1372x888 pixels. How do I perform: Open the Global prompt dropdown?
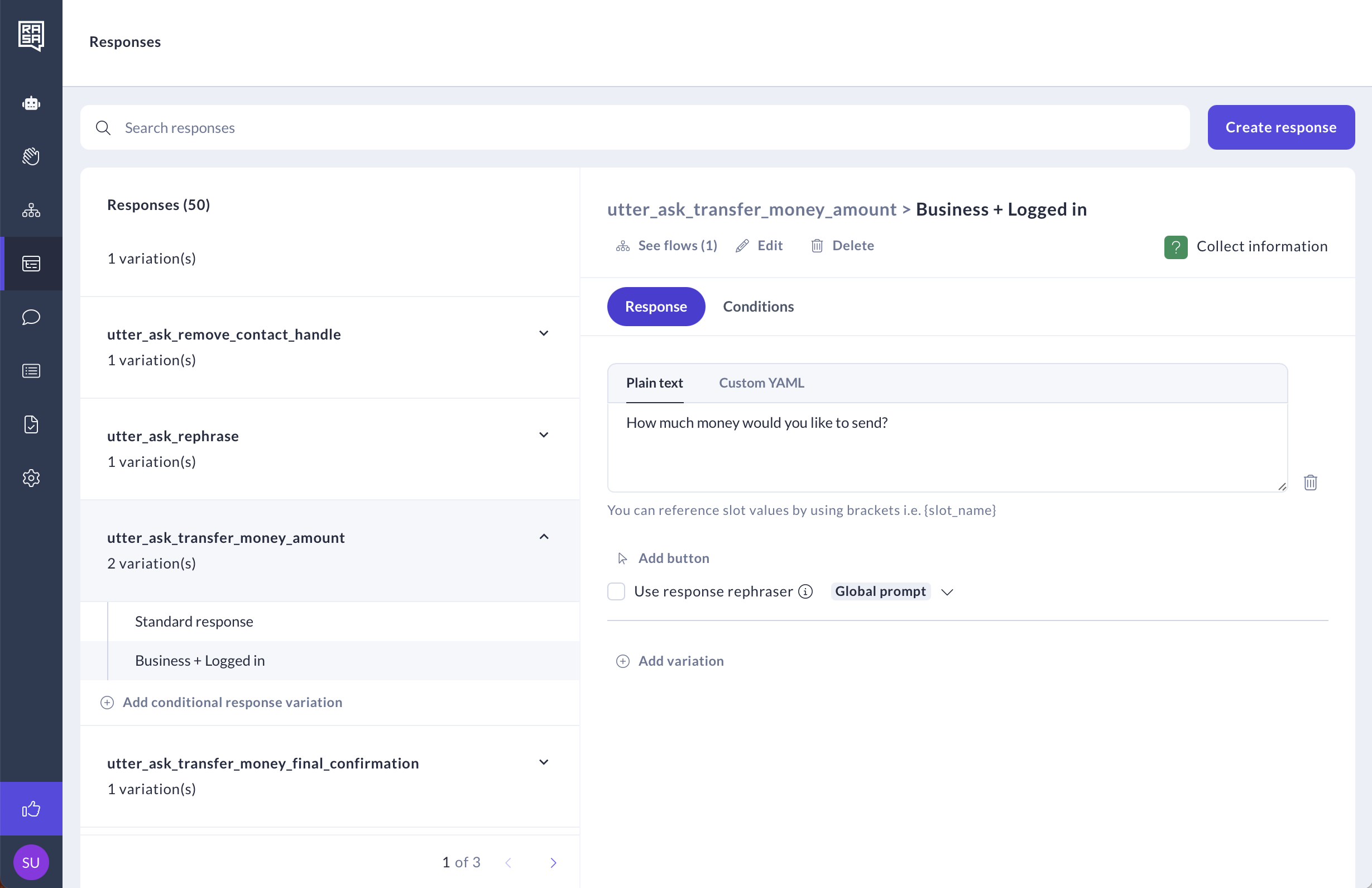point(947,591)
